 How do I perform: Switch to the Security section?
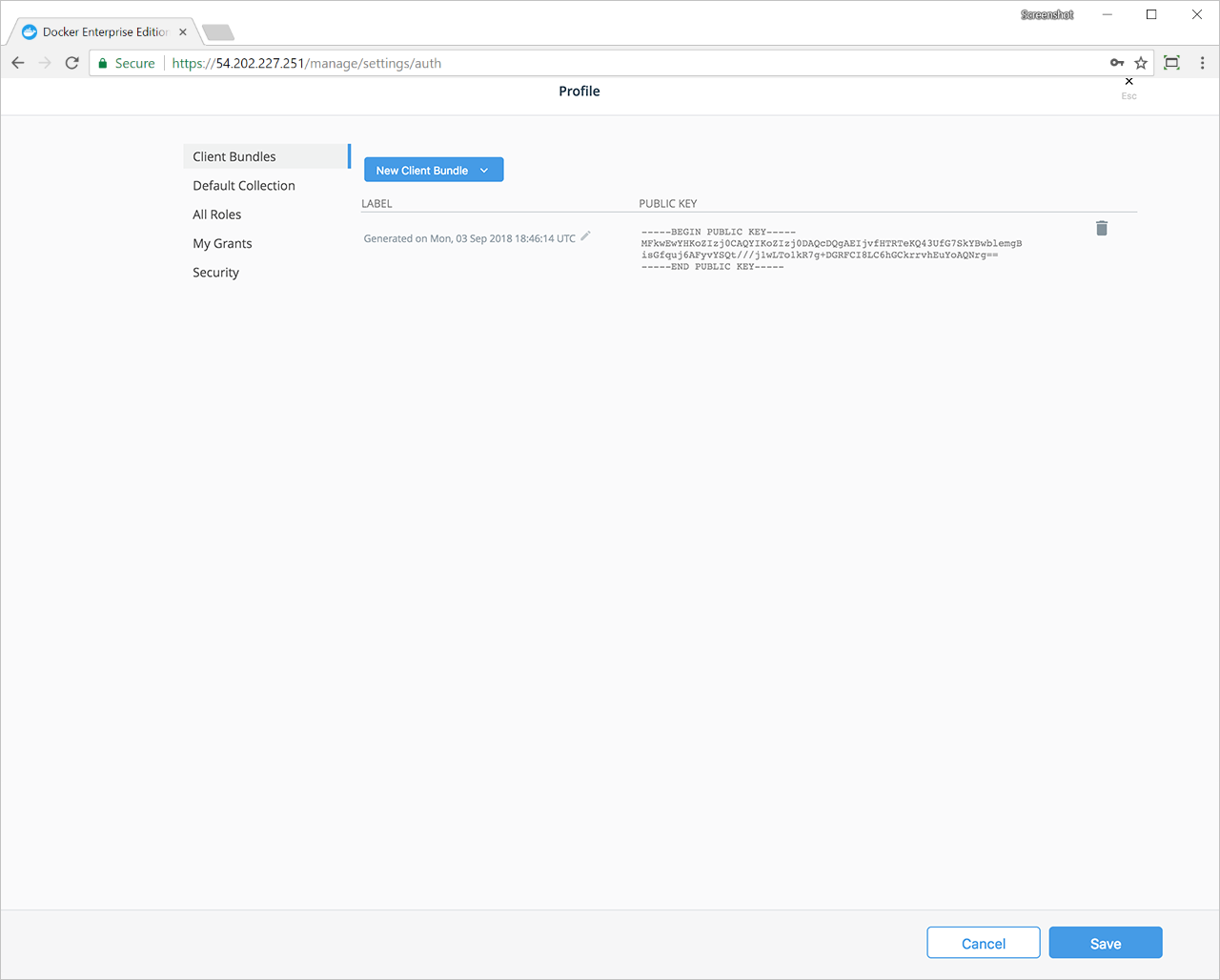(x=215, y=272)
